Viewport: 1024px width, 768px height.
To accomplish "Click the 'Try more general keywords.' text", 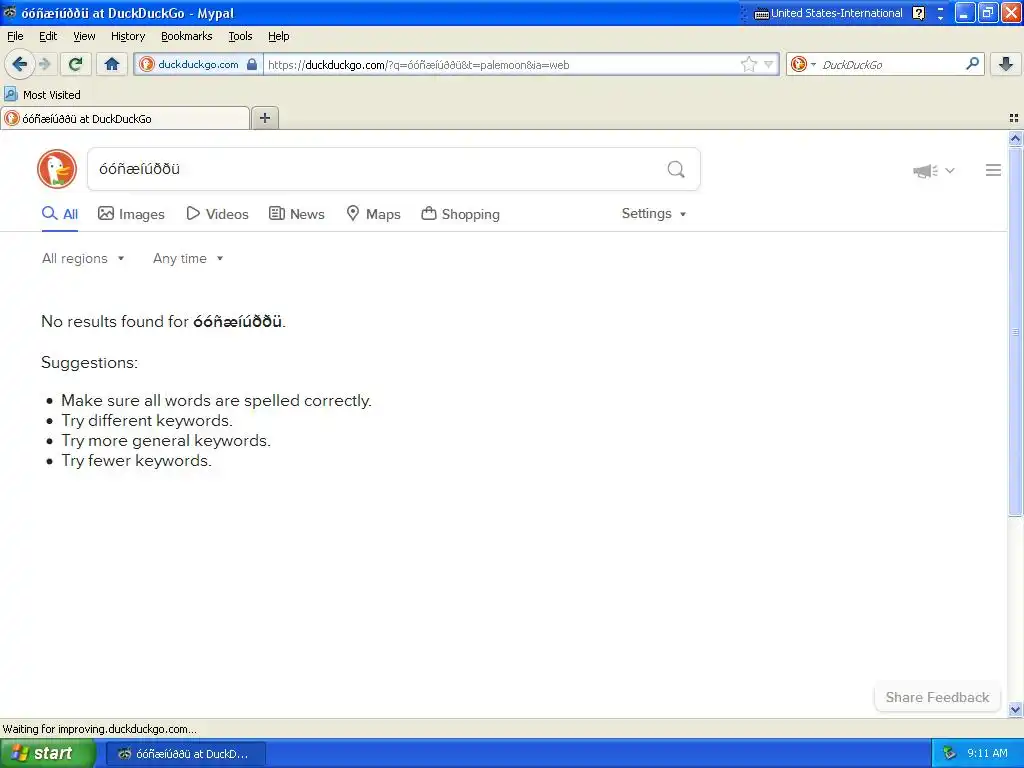I will 166,441.
